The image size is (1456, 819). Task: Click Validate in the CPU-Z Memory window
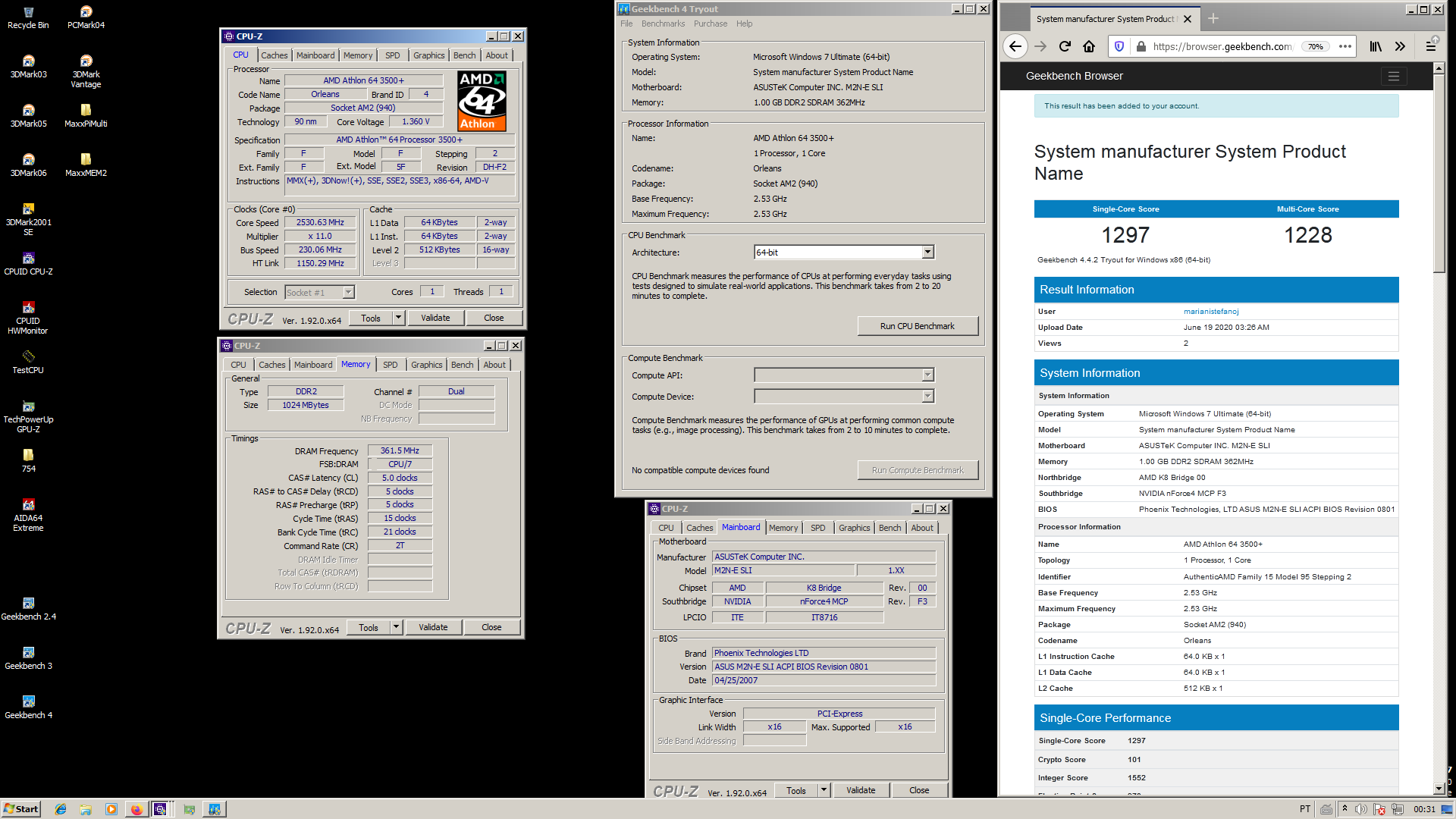pyautogui.click(x=433, y=627)
